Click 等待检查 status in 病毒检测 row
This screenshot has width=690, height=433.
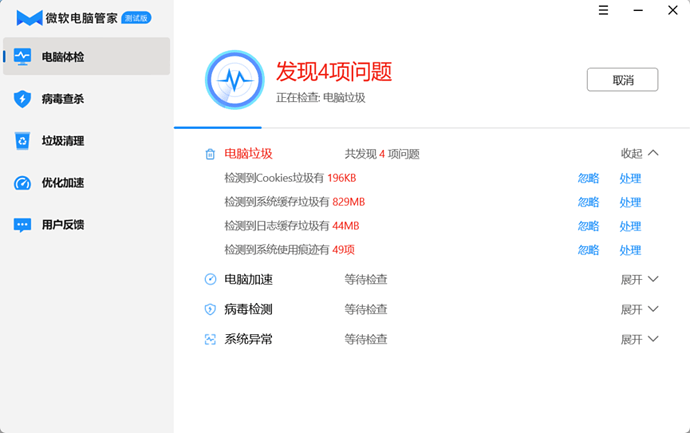tap(366, 309)
